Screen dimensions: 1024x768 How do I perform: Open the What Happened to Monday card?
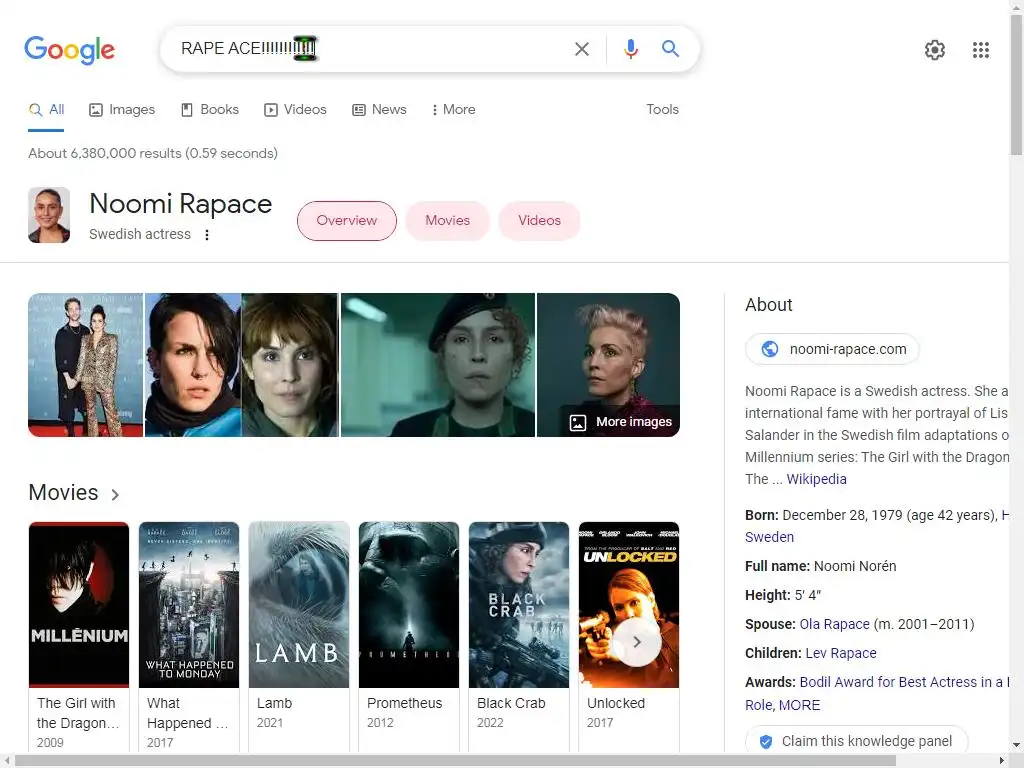coord(189,636)
